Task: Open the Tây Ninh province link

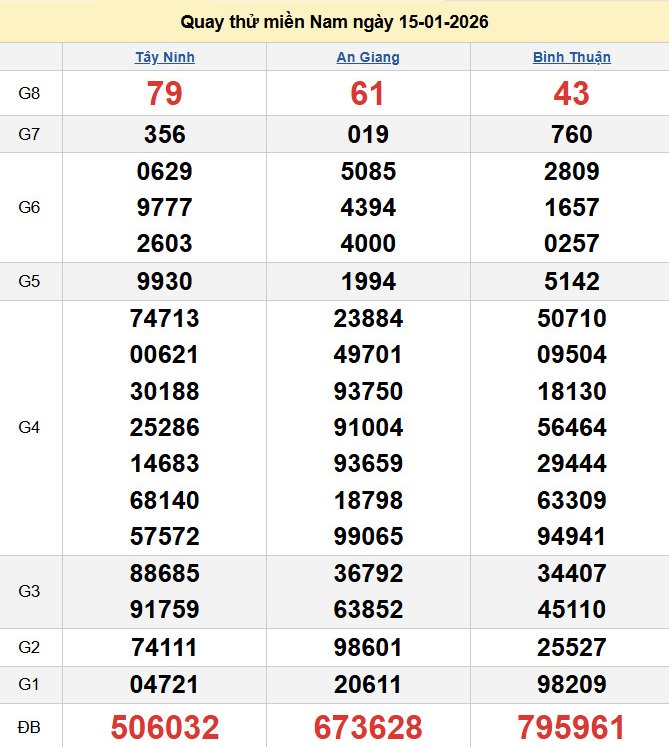Action: pos(165,57)
